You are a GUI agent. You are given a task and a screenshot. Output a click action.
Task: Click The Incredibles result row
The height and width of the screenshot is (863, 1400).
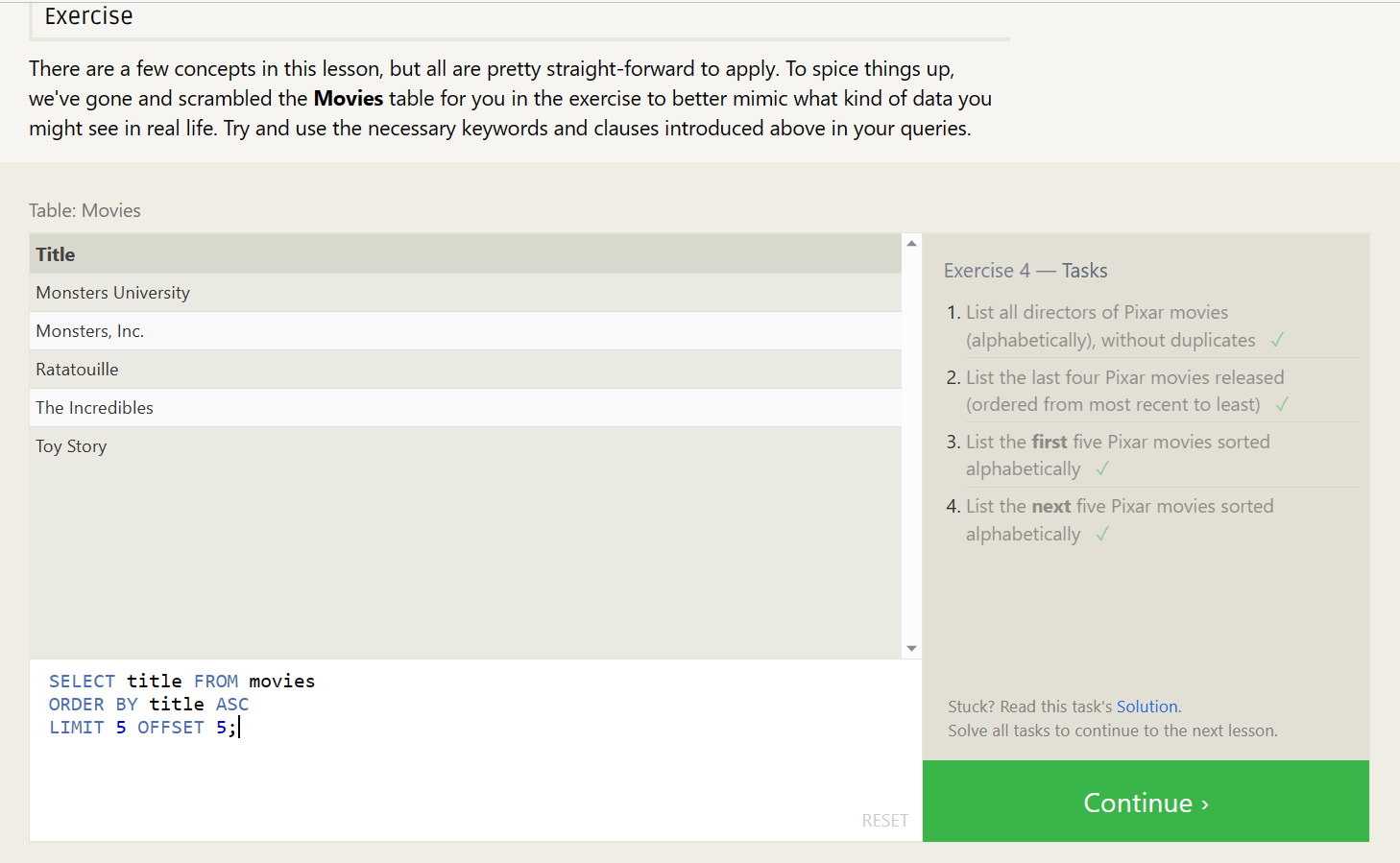coord(466,408)
